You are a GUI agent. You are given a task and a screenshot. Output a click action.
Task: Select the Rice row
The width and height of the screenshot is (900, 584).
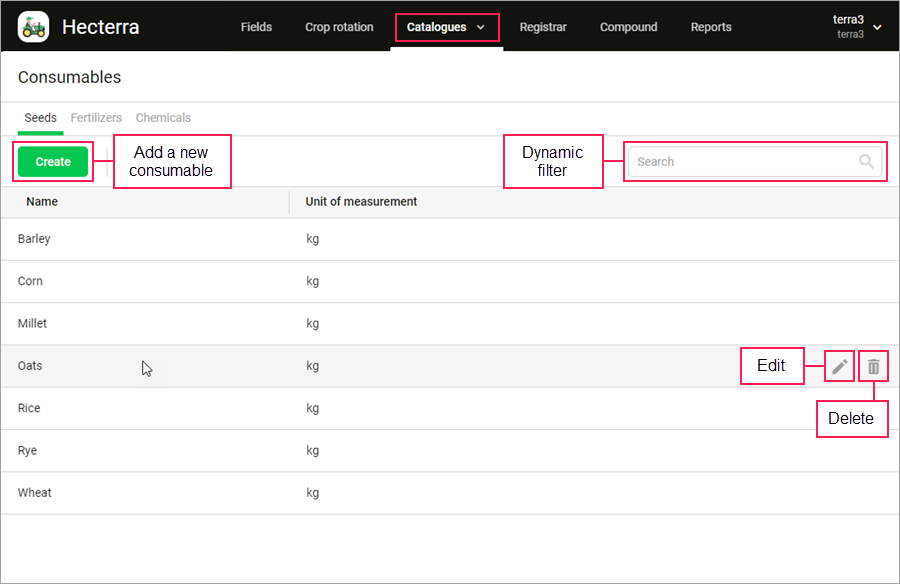tap(450, 408)
